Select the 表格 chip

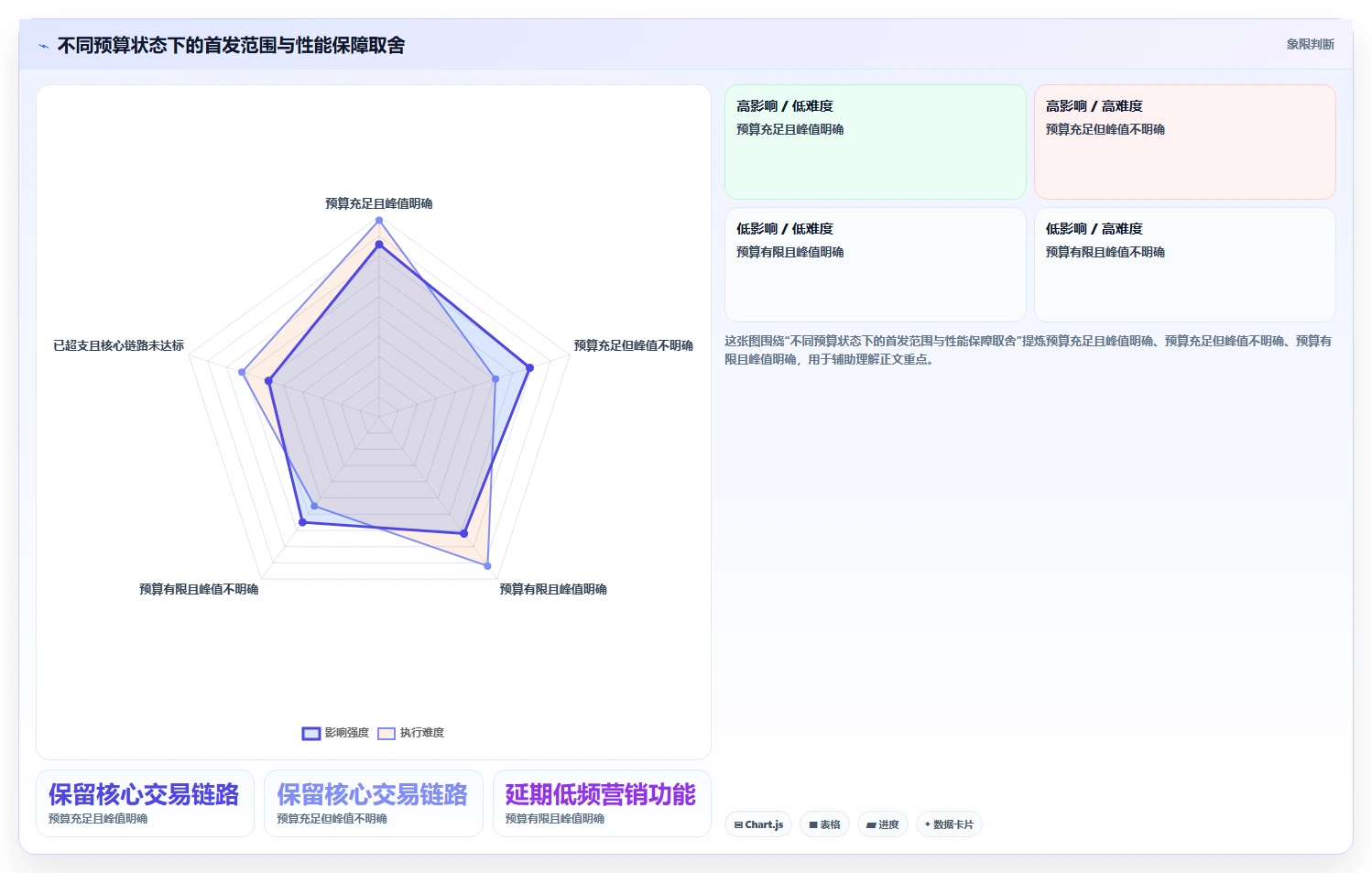[824, 824]
